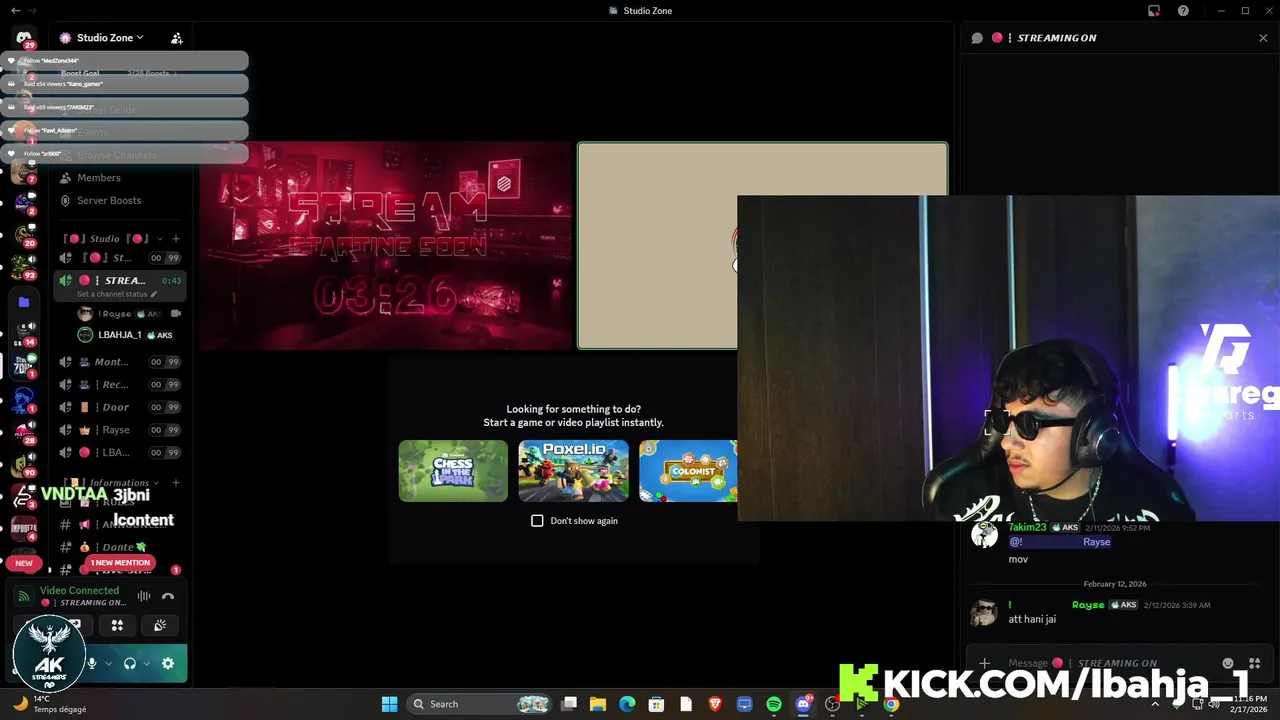Launch the Poxel.io activity card
The image size is (1280, 720).
[x=573, y=471]
